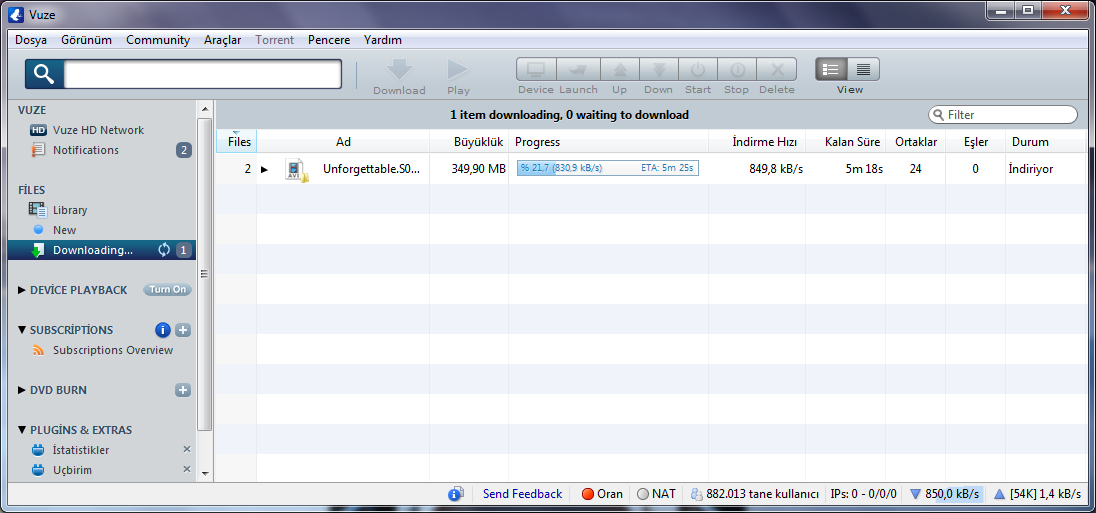This screenshot has height=513, width=1096.
Task: Expand the Device Playback section
Action: pyautogui.click(x=22, y=290)
